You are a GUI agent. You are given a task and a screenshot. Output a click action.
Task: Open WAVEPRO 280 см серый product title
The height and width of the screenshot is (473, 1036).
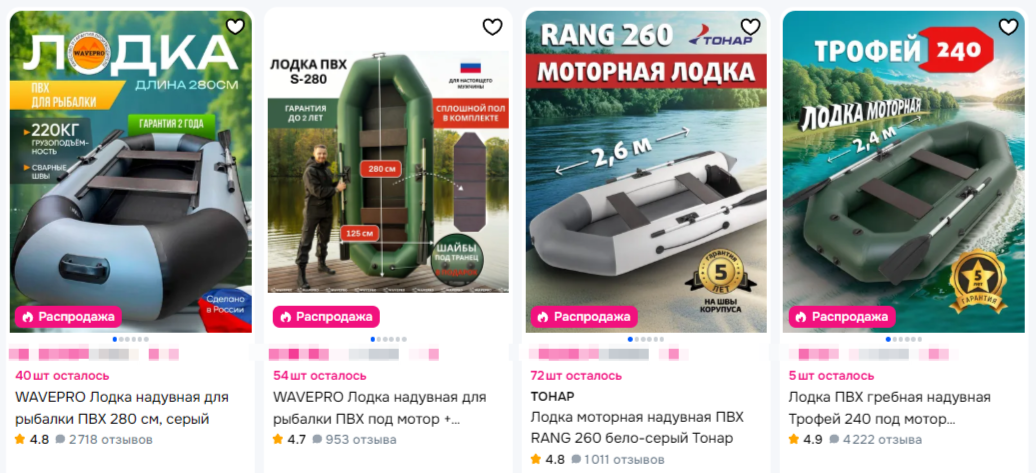122,408
